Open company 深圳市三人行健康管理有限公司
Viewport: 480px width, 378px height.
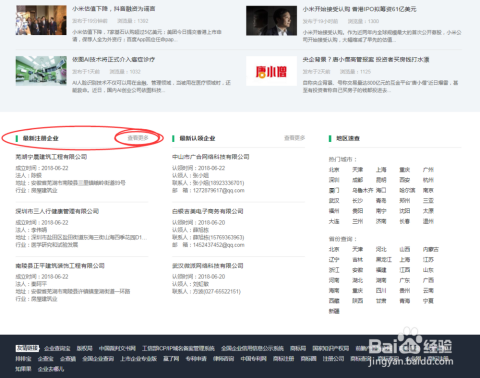pos(57,211)
